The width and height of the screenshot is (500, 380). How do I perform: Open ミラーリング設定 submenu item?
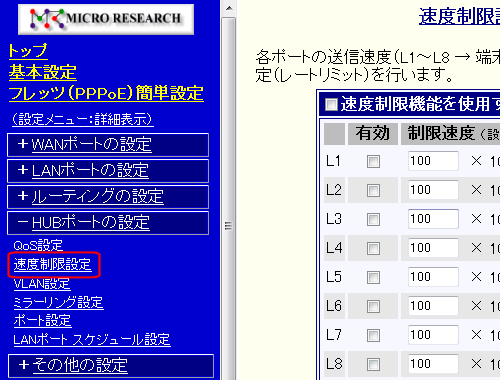(58, 303)
